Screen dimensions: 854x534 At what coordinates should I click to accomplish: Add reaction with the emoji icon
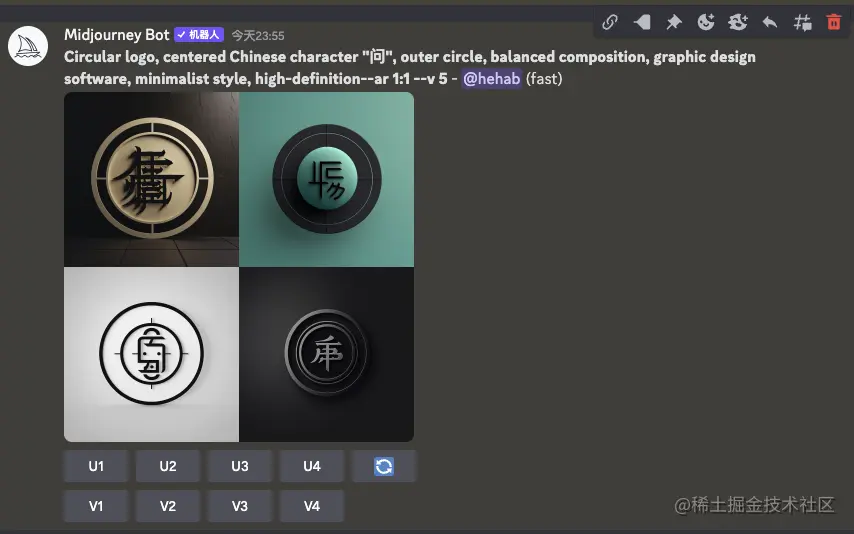click(706, 22)
